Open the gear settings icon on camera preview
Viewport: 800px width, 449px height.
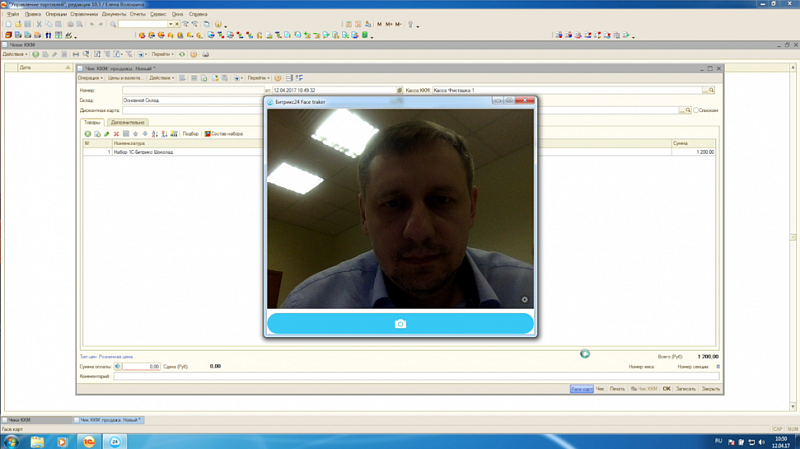[x=524, y=300]
